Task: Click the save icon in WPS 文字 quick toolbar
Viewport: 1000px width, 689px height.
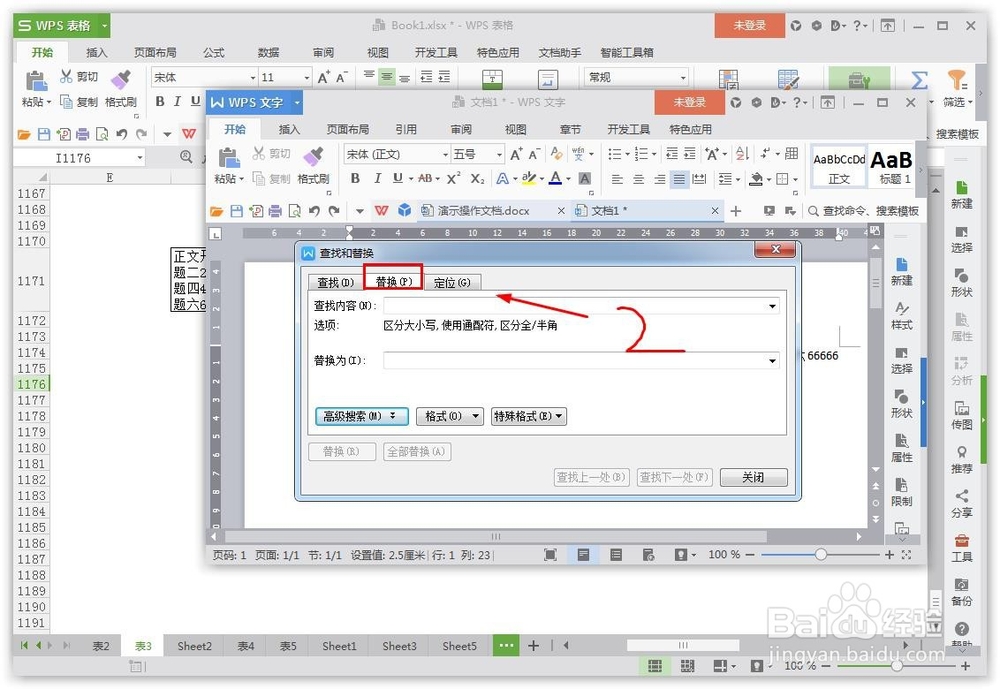Action: [x=237, y=211]
